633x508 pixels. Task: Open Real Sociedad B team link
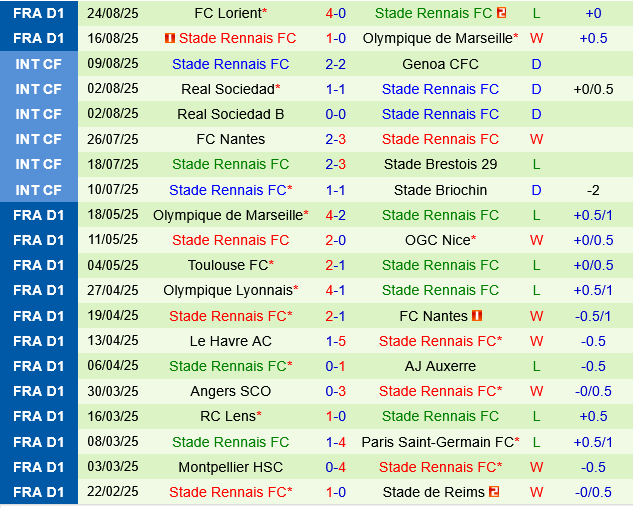pos(230,114)
